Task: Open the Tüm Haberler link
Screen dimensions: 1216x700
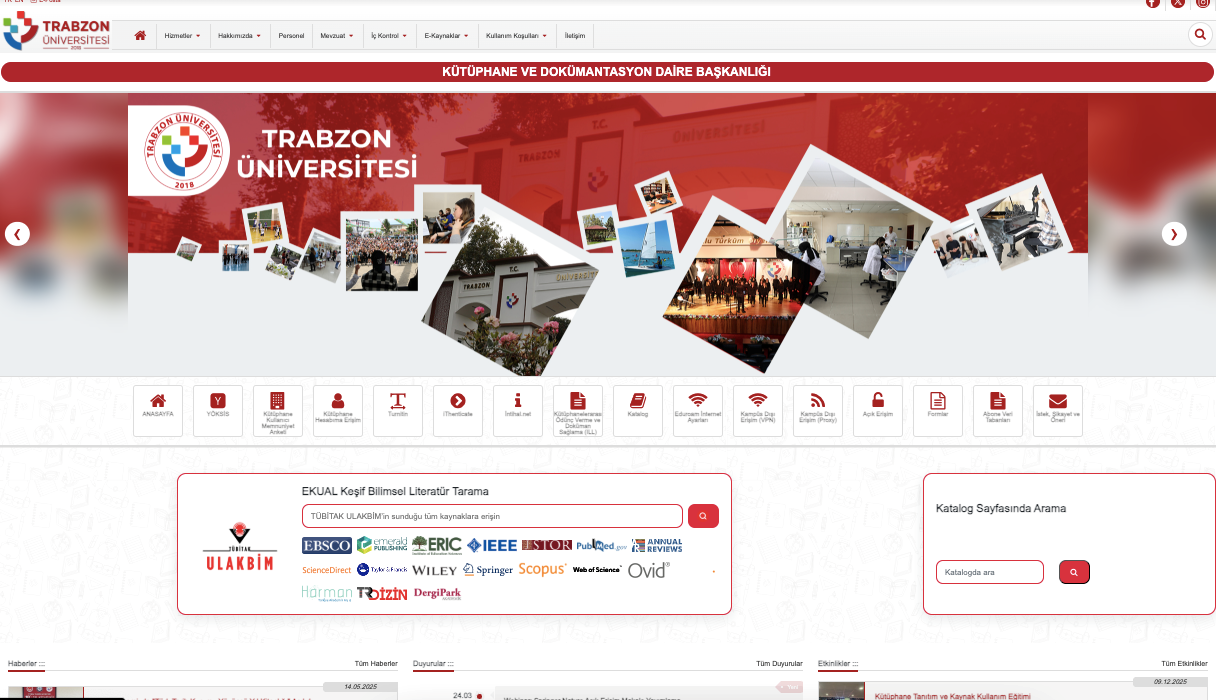Action: (x=376, y=663)
